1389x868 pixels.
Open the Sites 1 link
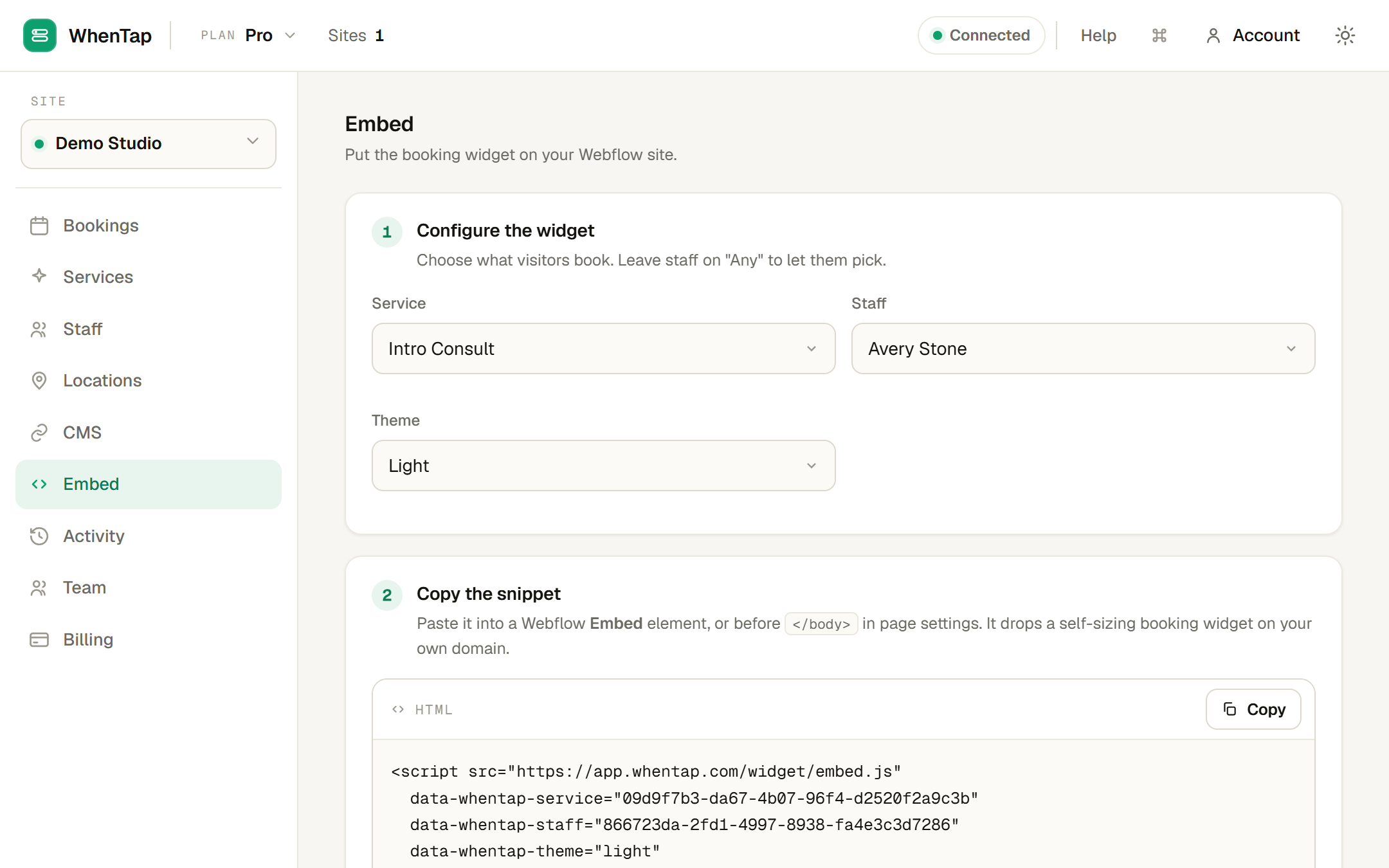tap(356, 35)
